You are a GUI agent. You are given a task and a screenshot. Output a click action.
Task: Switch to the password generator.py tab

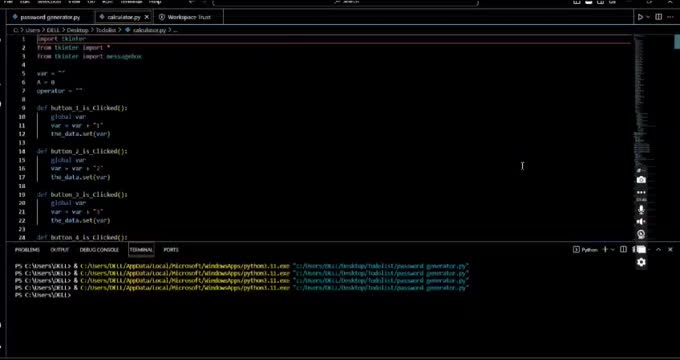(47, 17)
